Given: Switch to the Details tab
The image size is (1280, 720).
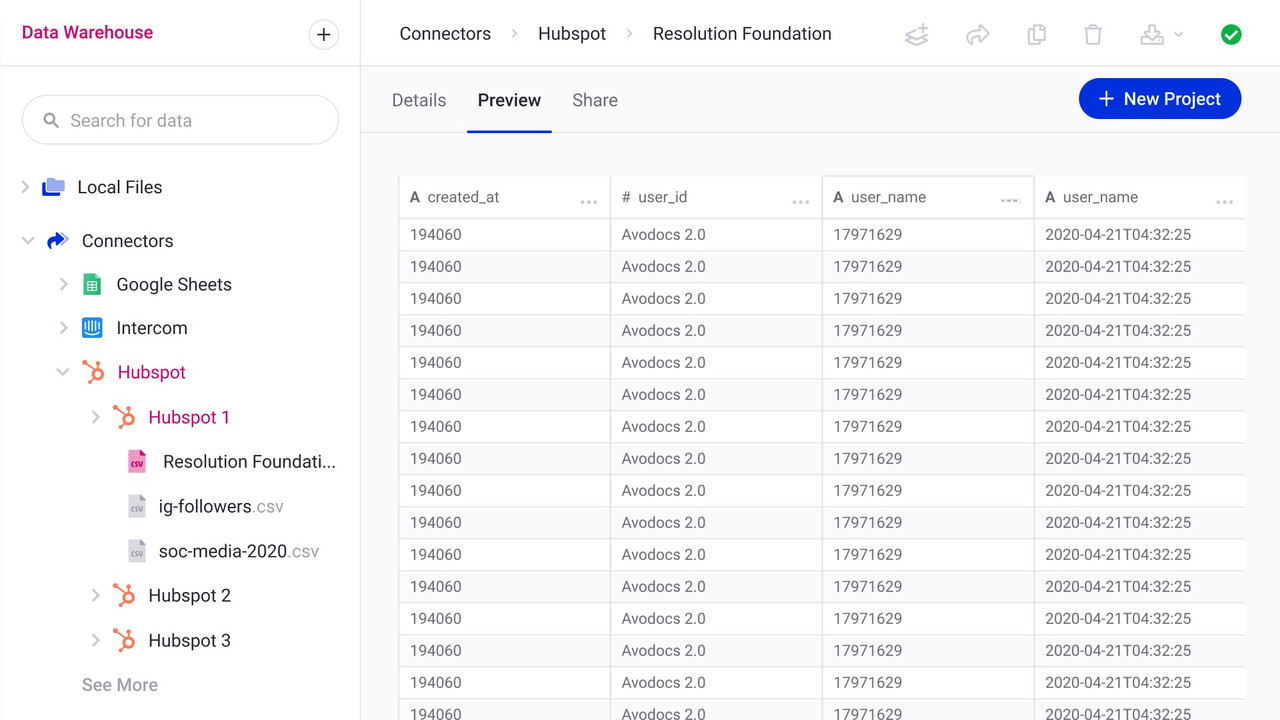Looking at the screenshot, I should coord(419,100).
